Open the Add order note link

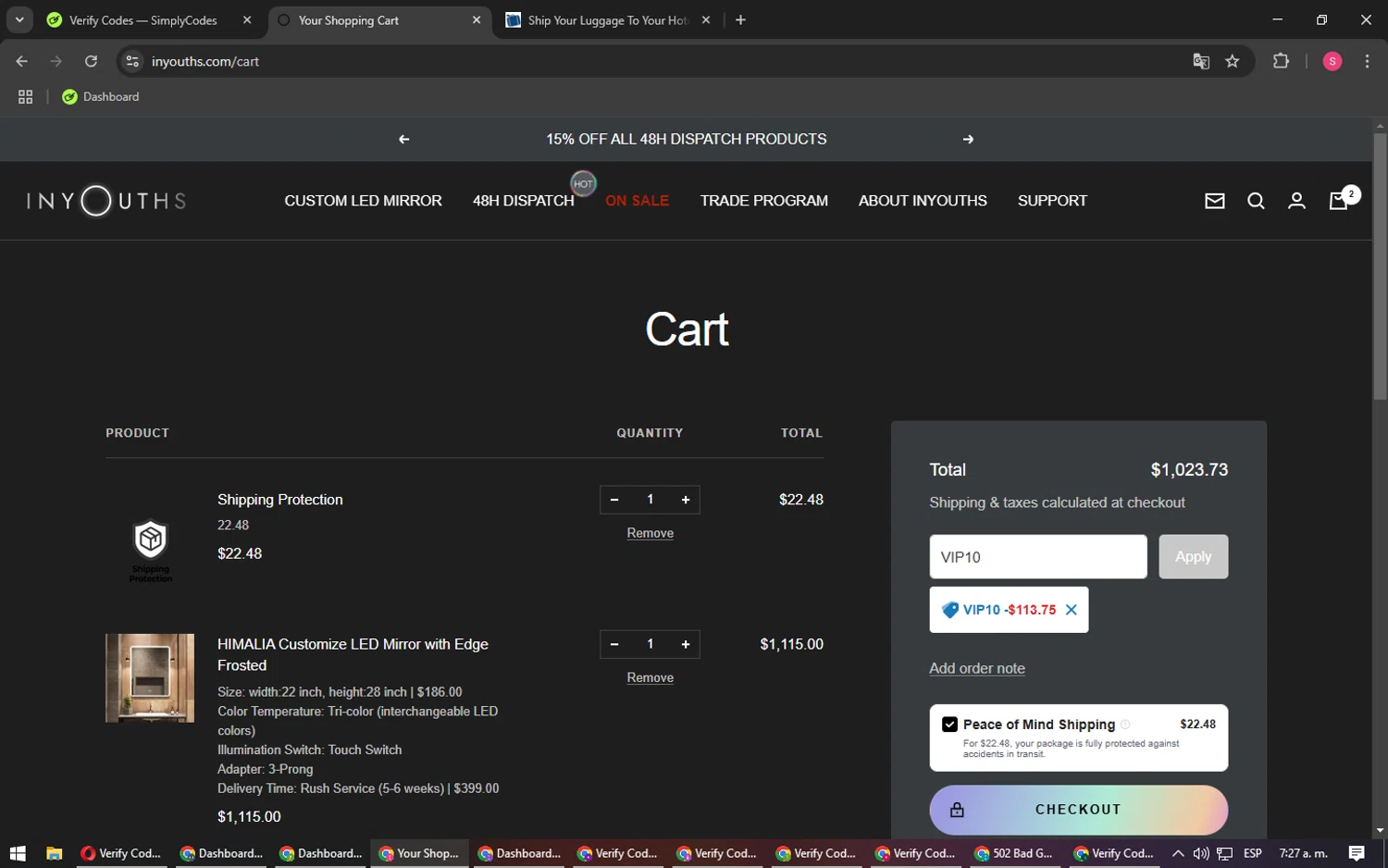tap(977, 668)
